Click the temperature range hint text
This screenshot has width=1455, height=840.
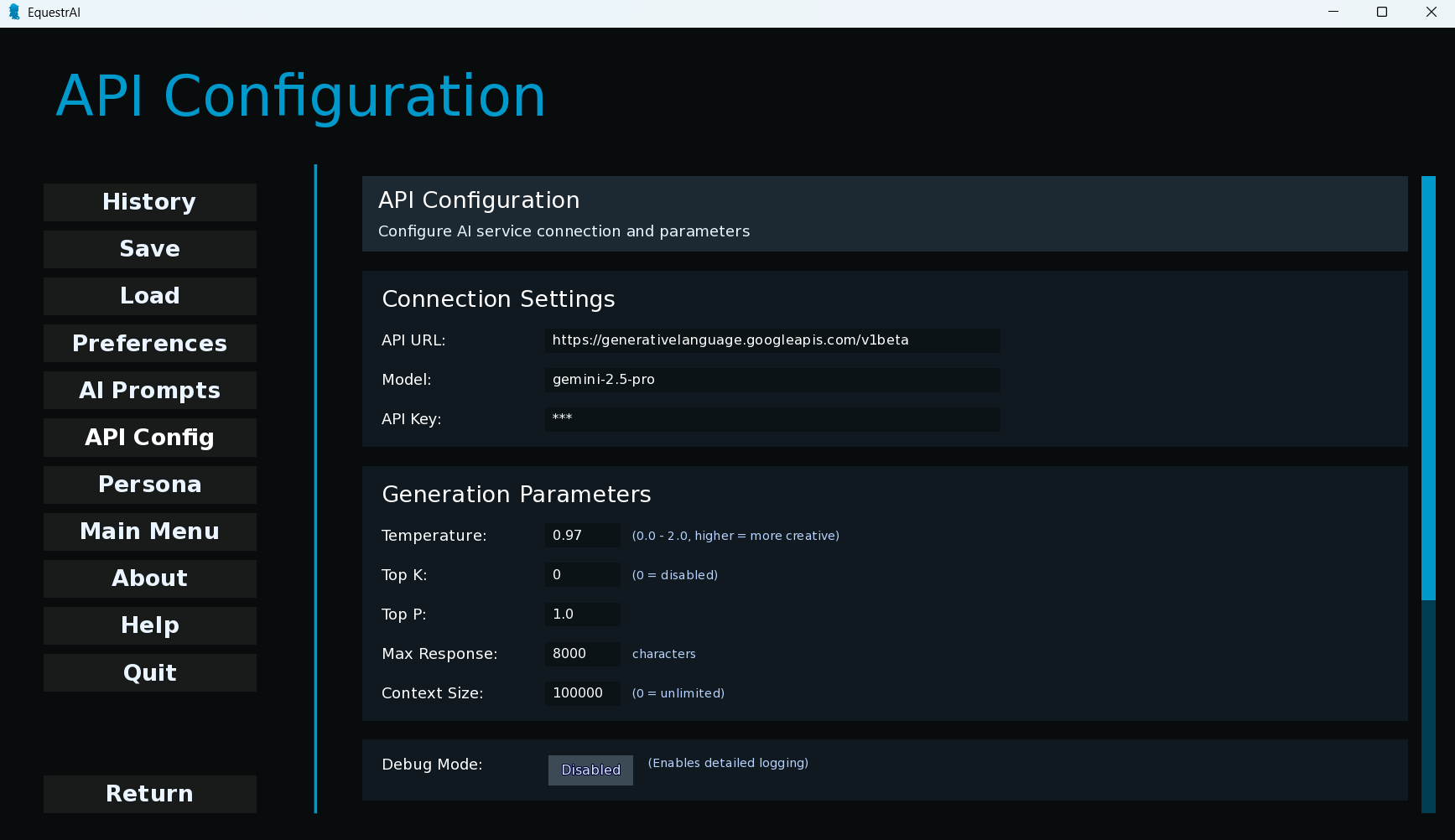(735, 536)
